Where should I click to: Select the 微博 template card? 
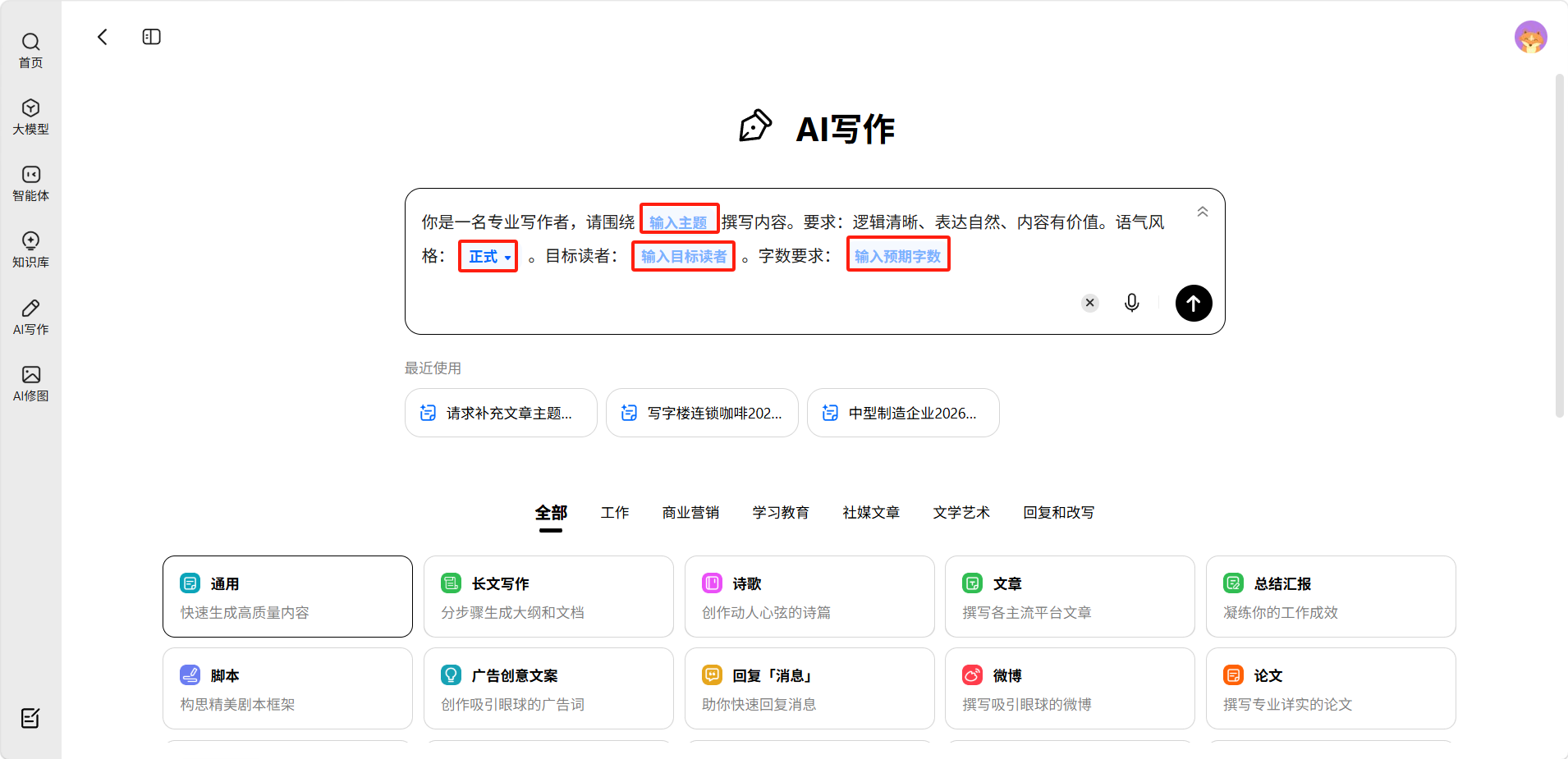pyautogui.click(x=1070, y=688)
